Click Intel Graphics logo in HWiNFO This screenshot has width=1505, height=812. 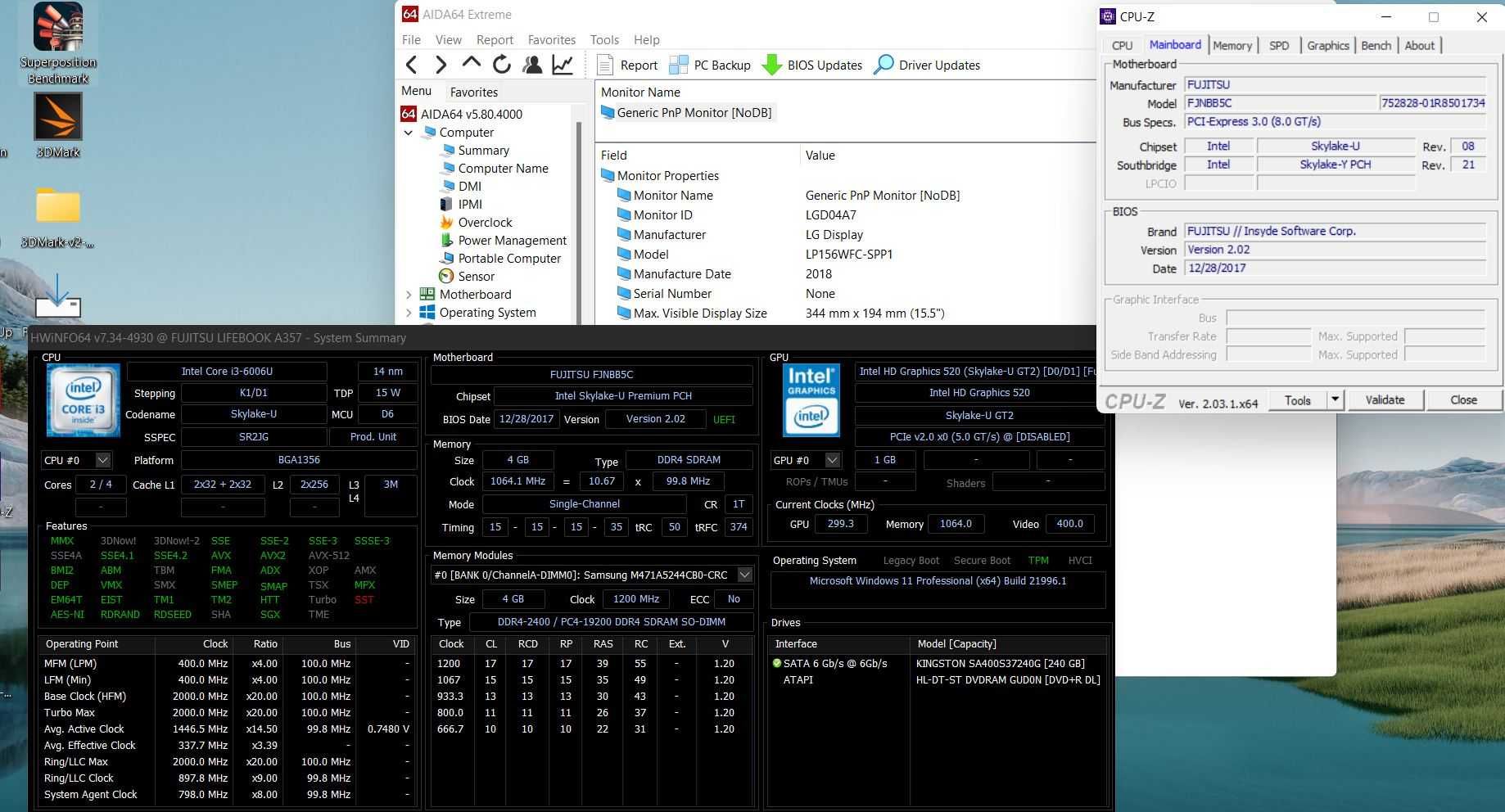pos(811,399)
